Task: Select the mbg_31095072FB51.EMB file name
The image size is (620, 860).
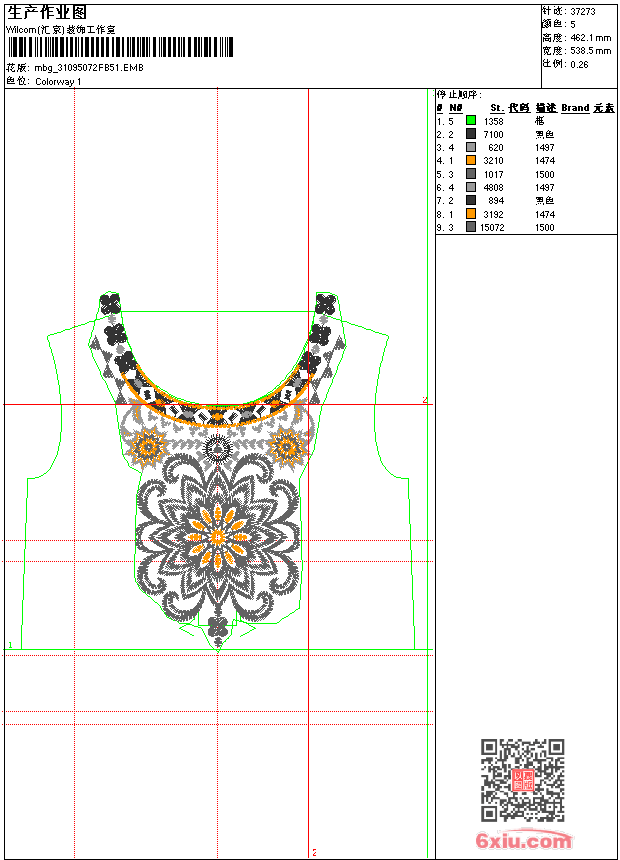Action: coord(89,67)
